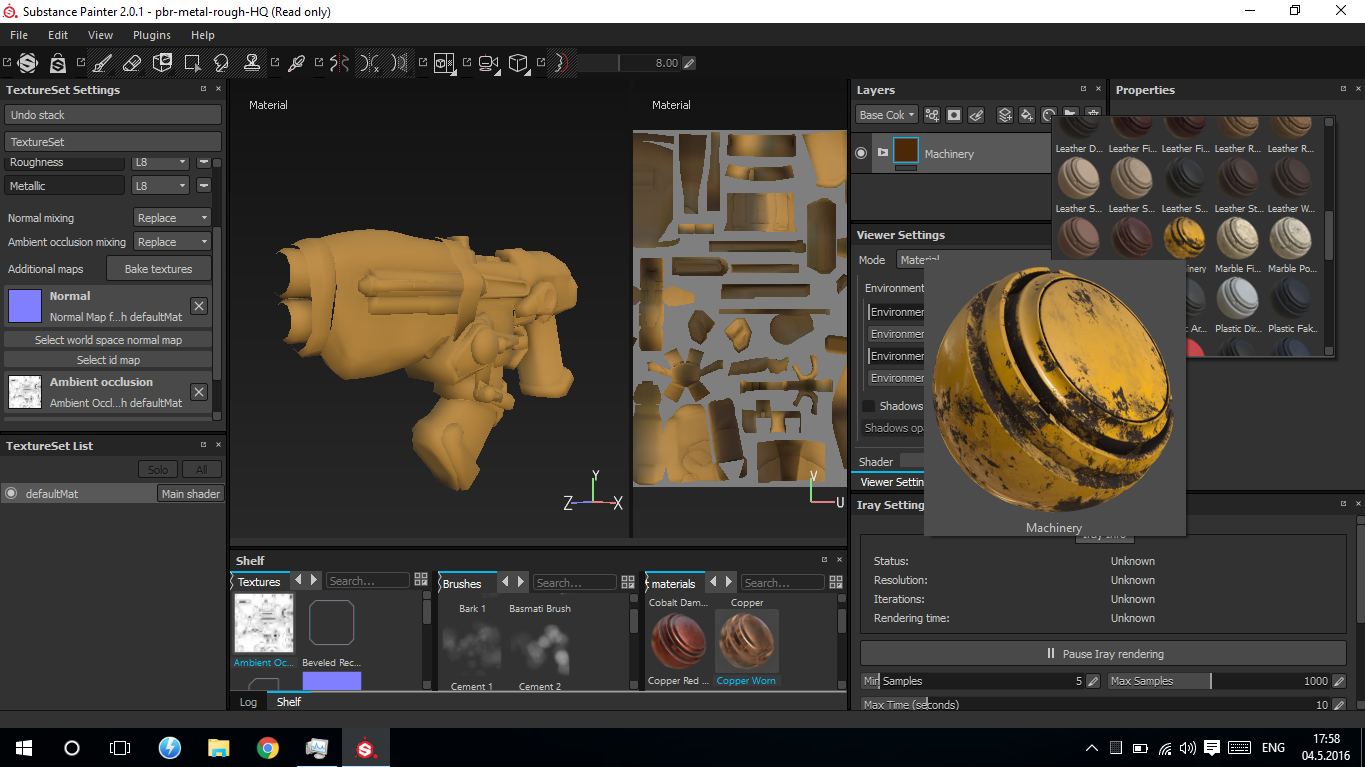The image size is (1365, 767).
Task: Open Metallic L8 format dropdown
Action: click(x=160, y=186)
